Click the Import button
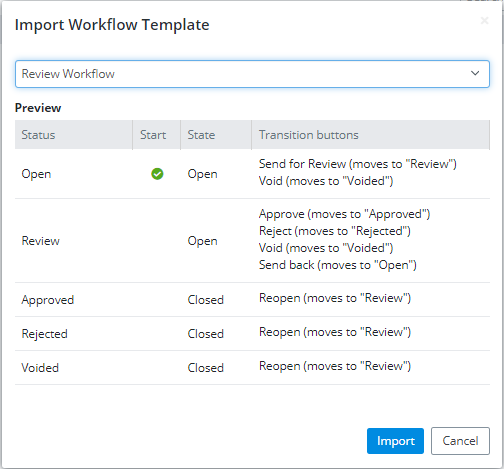The height and width of the screenshot is (469, 504). point(395,441)
